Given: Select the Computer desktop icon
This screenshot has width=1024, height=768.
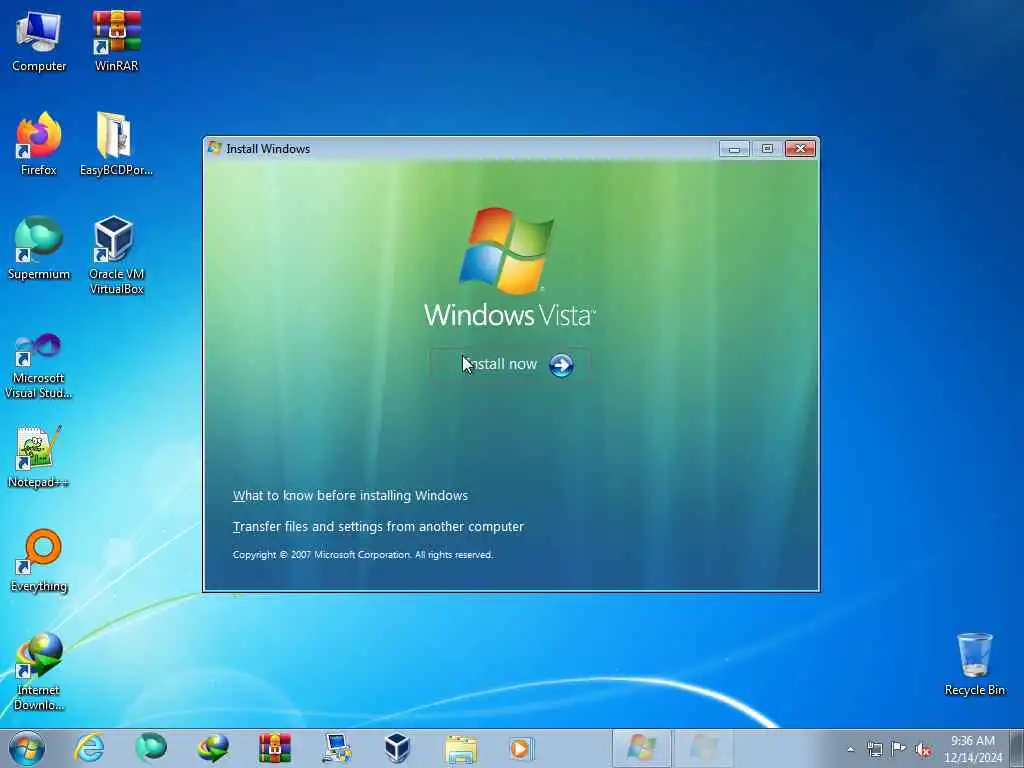Looking at the screenshot, I should pos(39,41).
